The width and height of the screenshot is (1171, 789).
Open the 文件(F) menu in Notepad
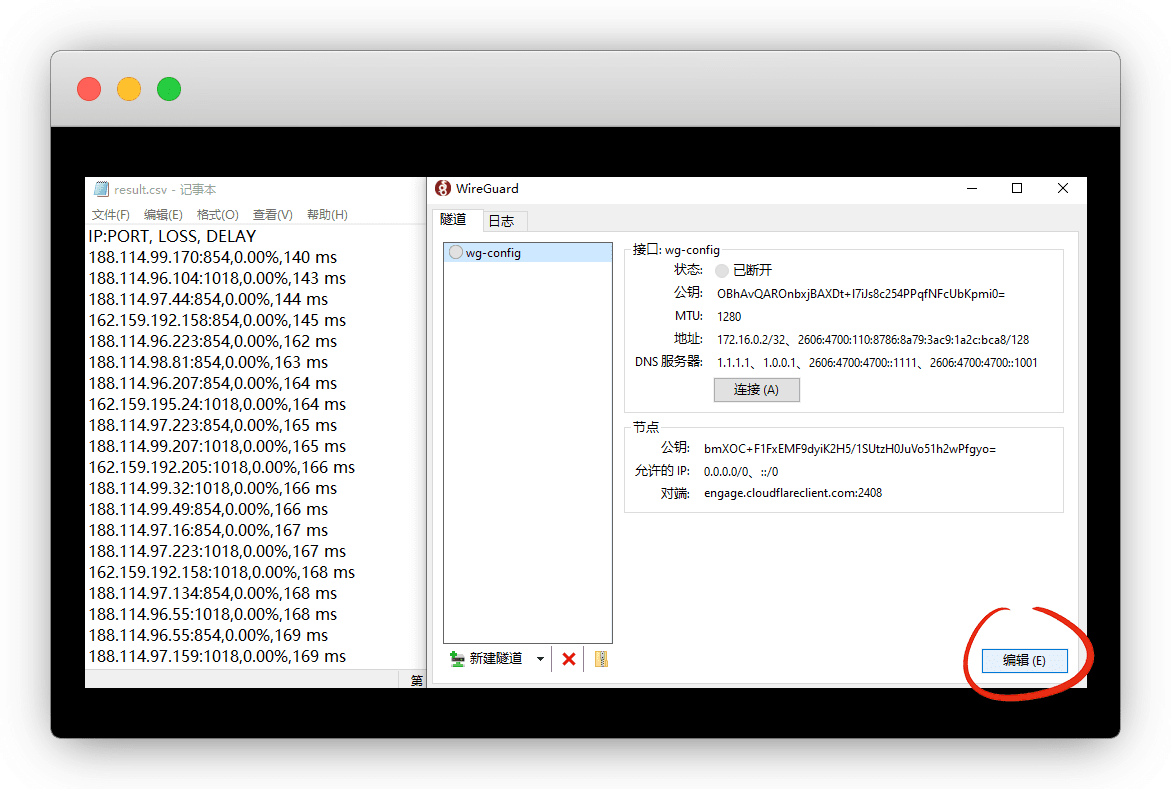pyautogui.click(x=110, y=215)
